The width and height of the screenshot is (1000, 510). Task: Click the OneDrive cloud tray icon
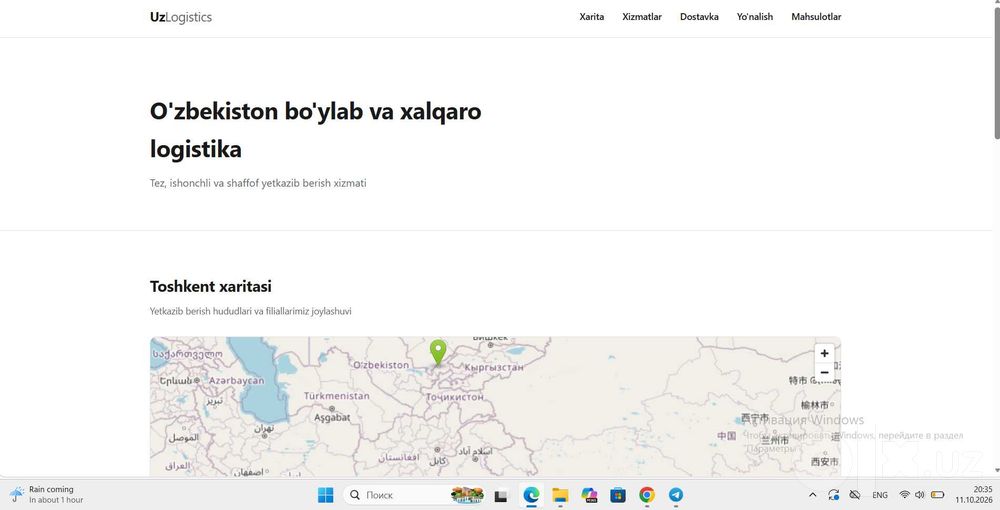point(855,495)
